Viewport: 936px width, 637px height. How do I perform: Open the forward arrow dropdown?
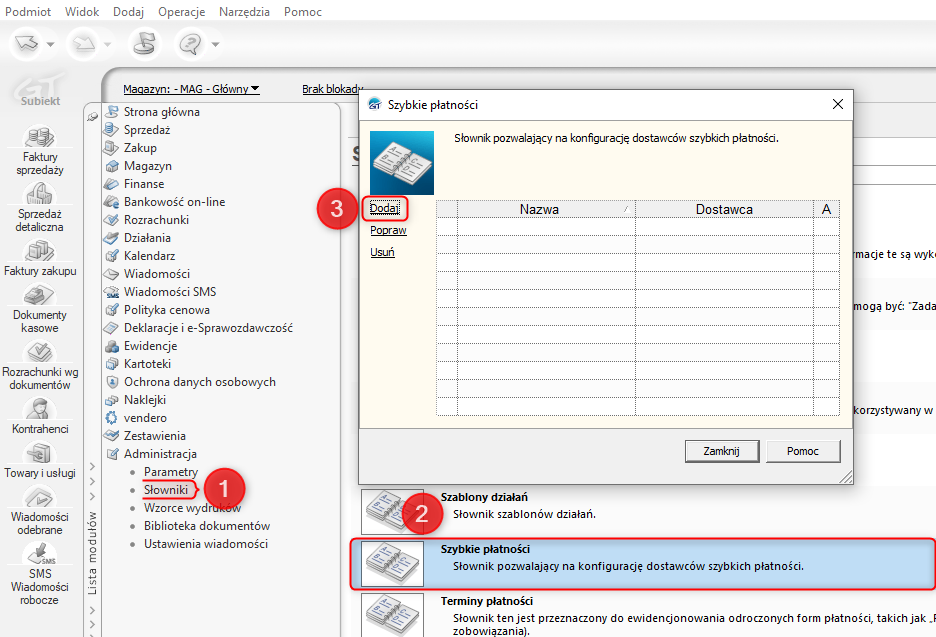(107, 44)
